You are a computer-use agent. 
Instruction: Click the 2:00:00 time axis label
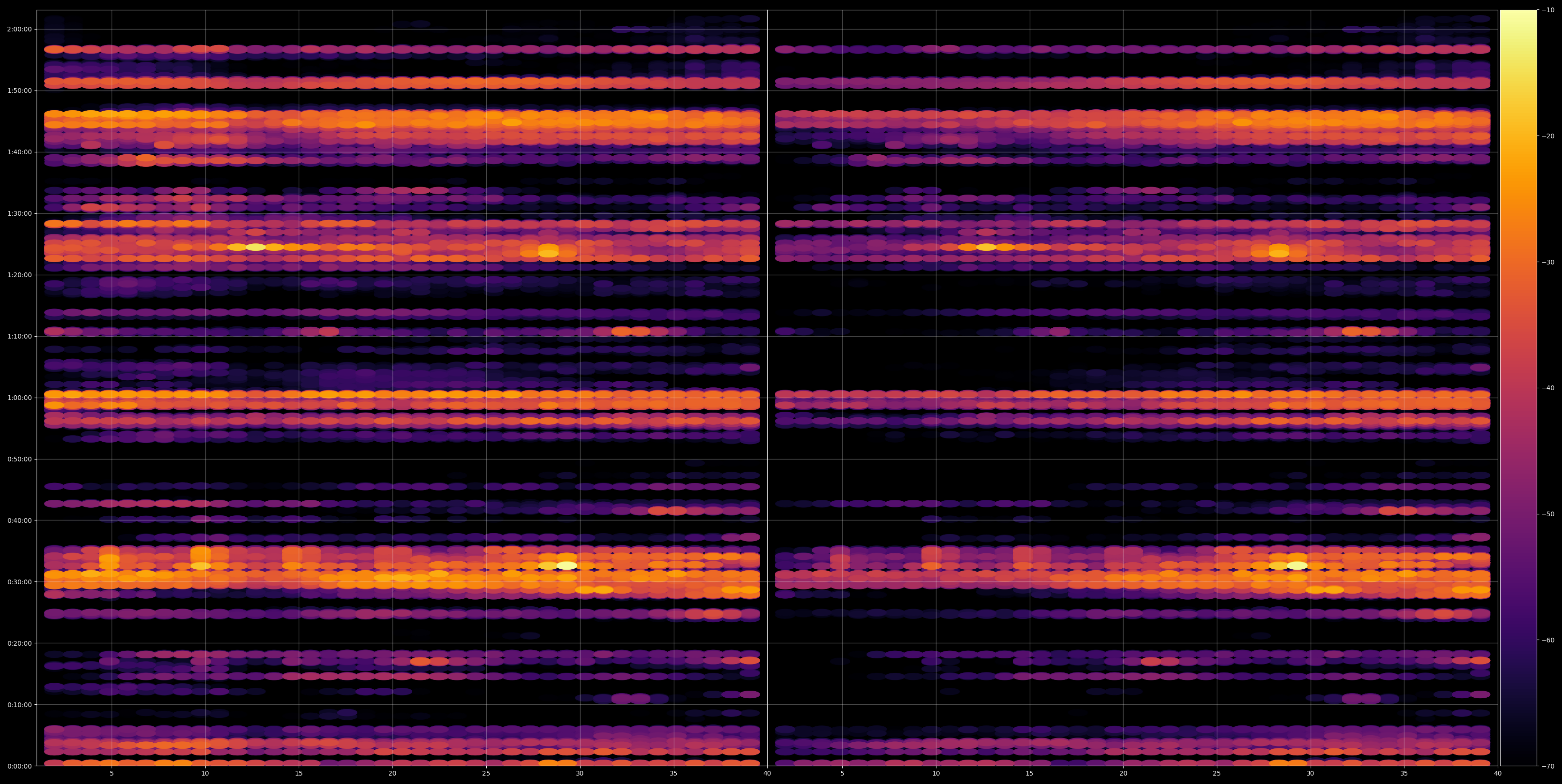20,29
